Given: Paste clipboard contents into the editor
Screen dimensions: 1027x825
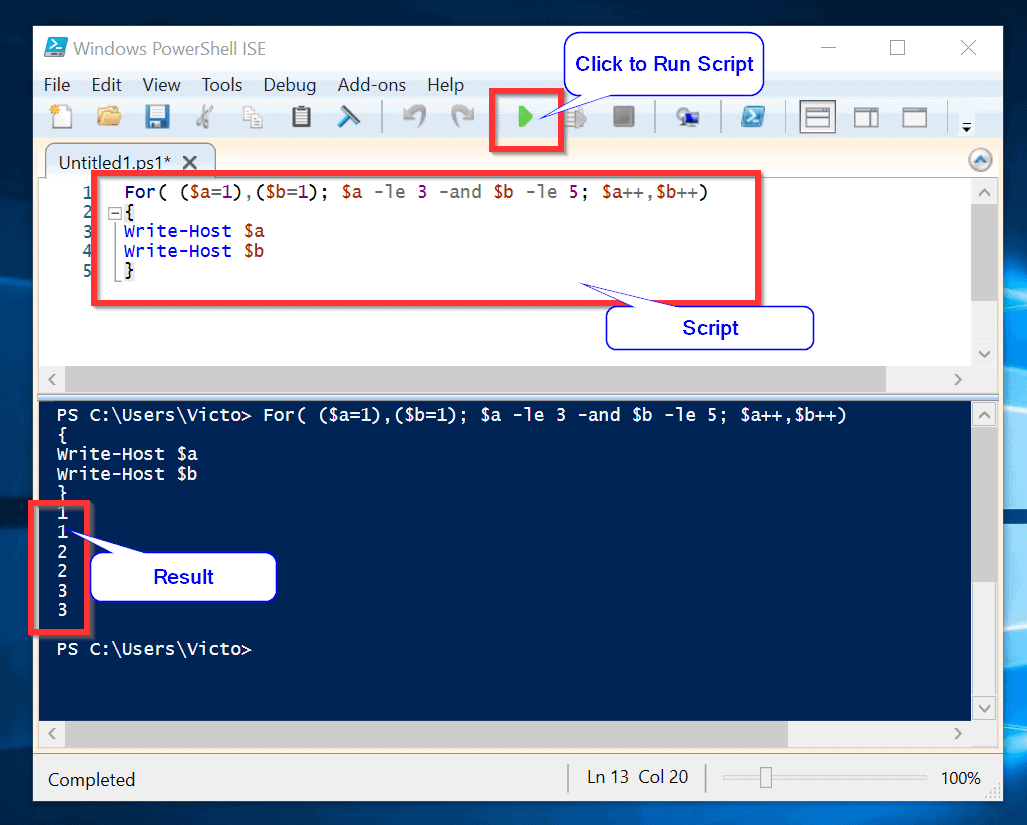Looking at the screenshot, I should click(x=301, y=116).
